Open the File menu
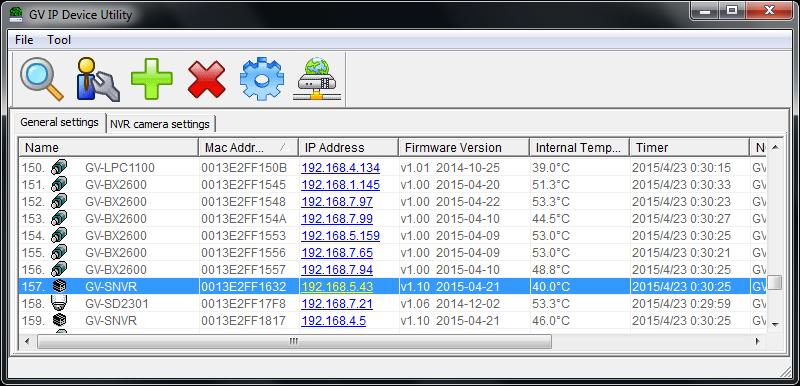 tap(24, 40)
